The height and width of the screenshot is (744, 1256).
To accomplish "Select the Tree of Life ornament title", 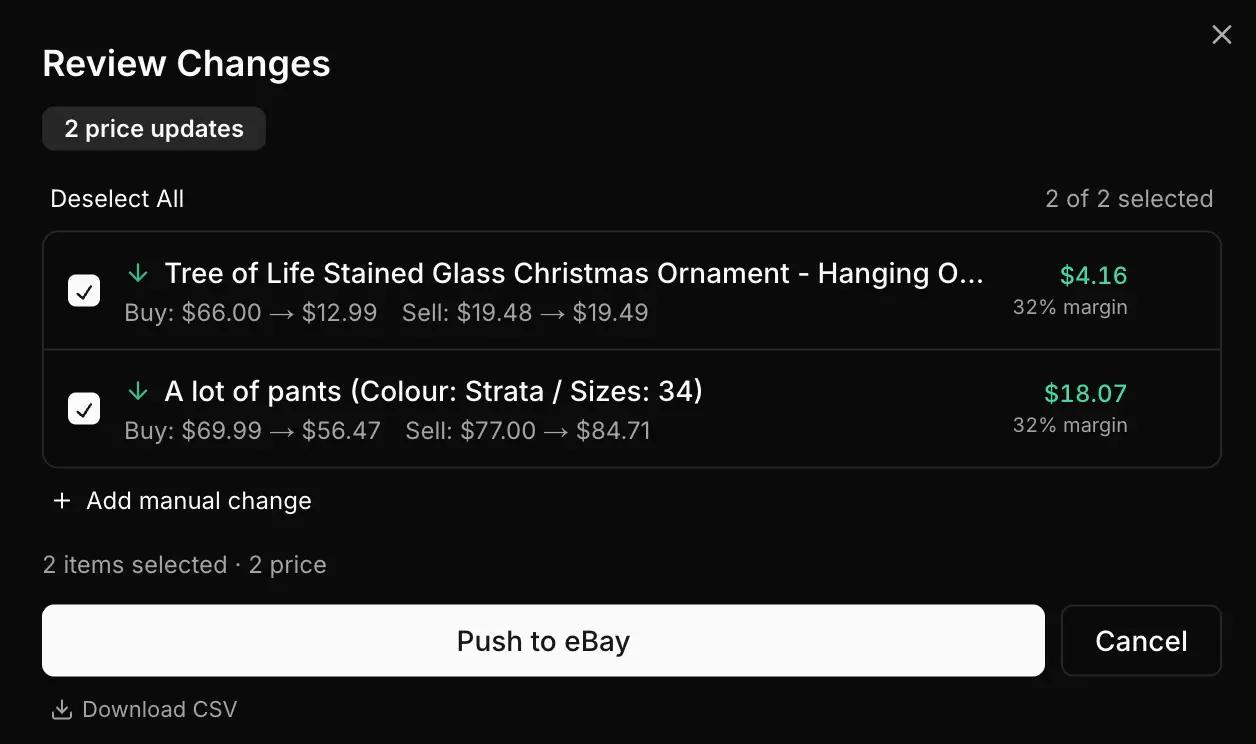I will pyautogui.click(x=575, y=273).
